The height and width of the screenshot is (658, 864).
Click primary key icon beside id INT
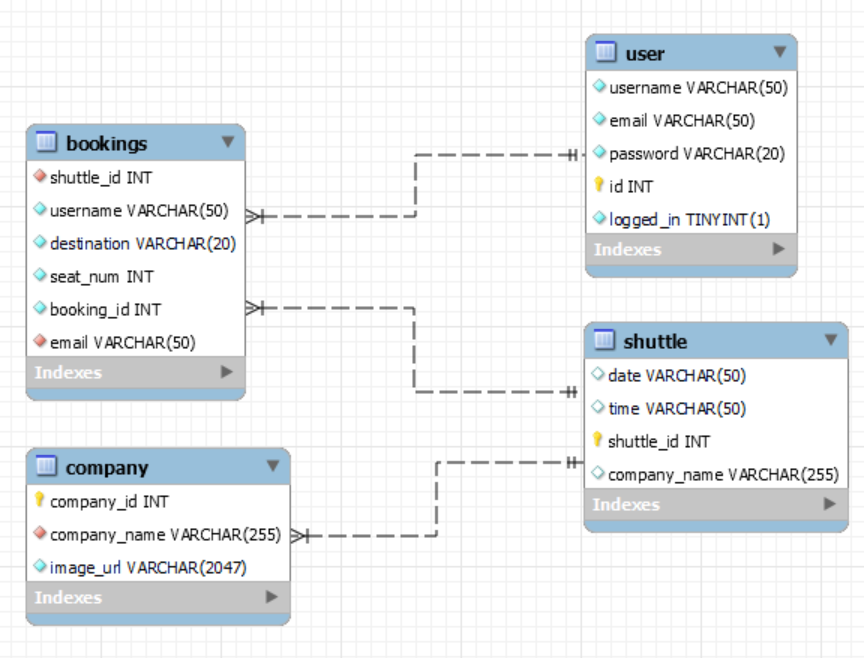[599, 185]
